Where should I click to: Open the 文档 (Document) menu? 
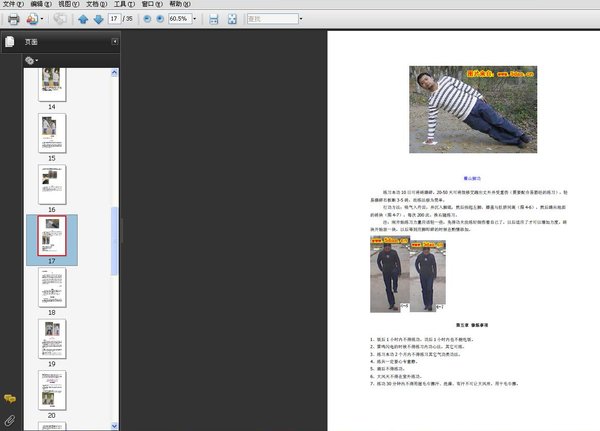97,4
